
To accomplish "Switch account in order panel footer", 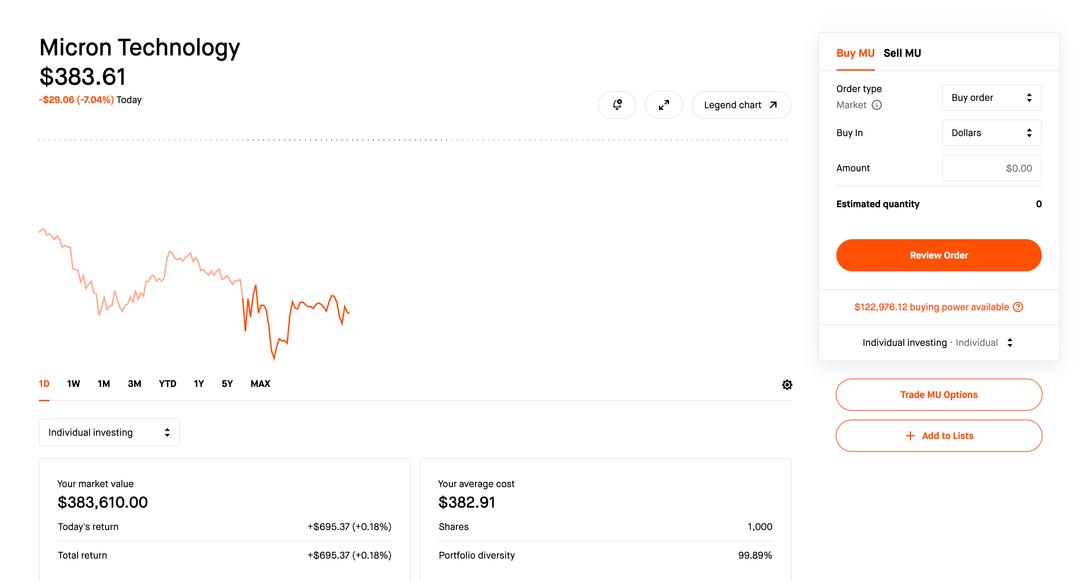I will point(938,343).
